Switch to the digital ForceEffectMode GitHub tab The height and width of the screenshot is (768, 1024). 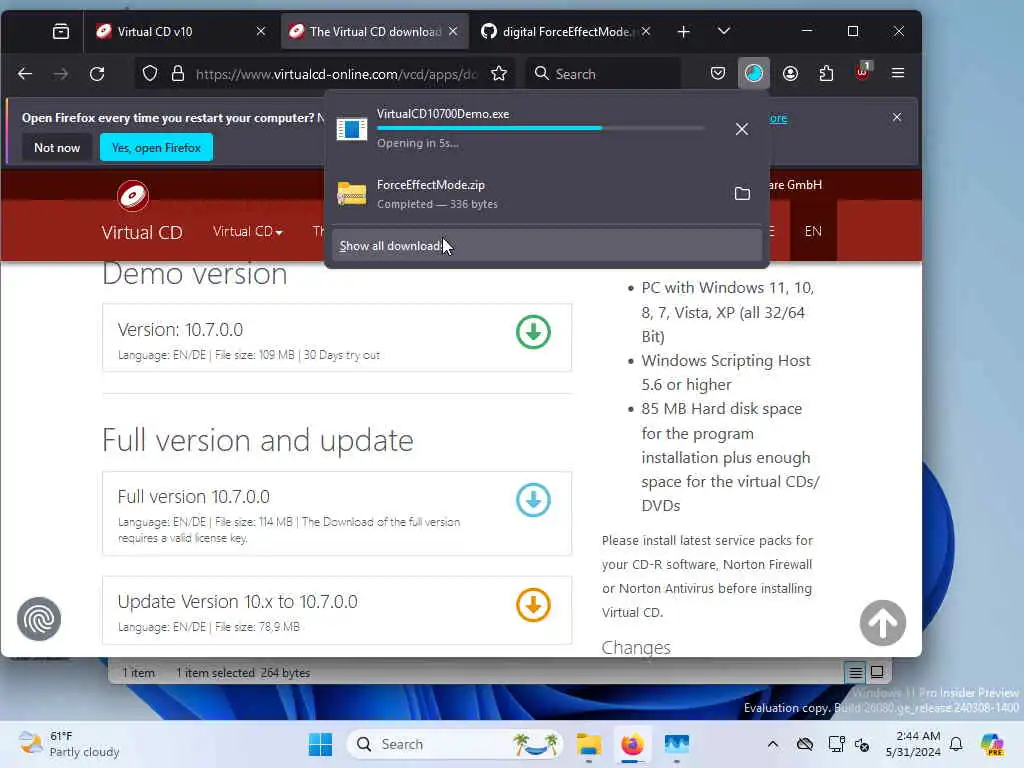pyautogui.click(x=566, y=31)
